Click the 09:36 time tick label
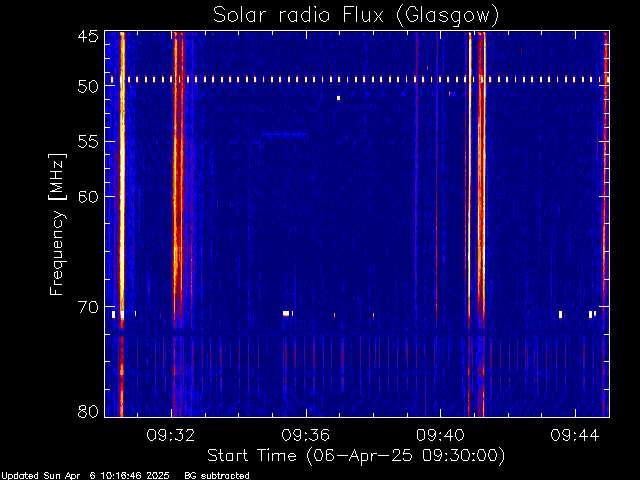This screenshot has height=480, width=640. (305, 435)
